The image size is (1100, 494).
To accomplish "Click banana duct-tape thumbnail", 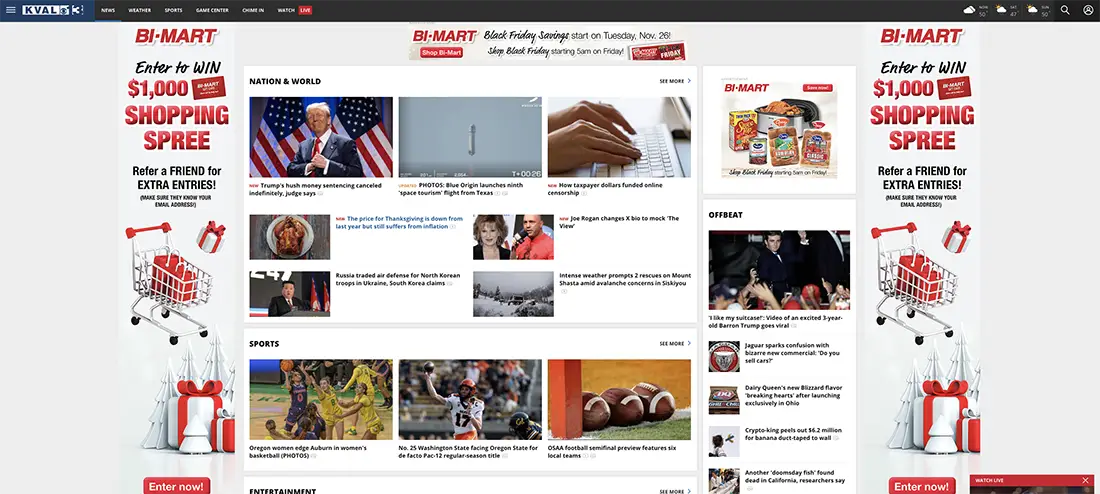I will click(724, 441).
